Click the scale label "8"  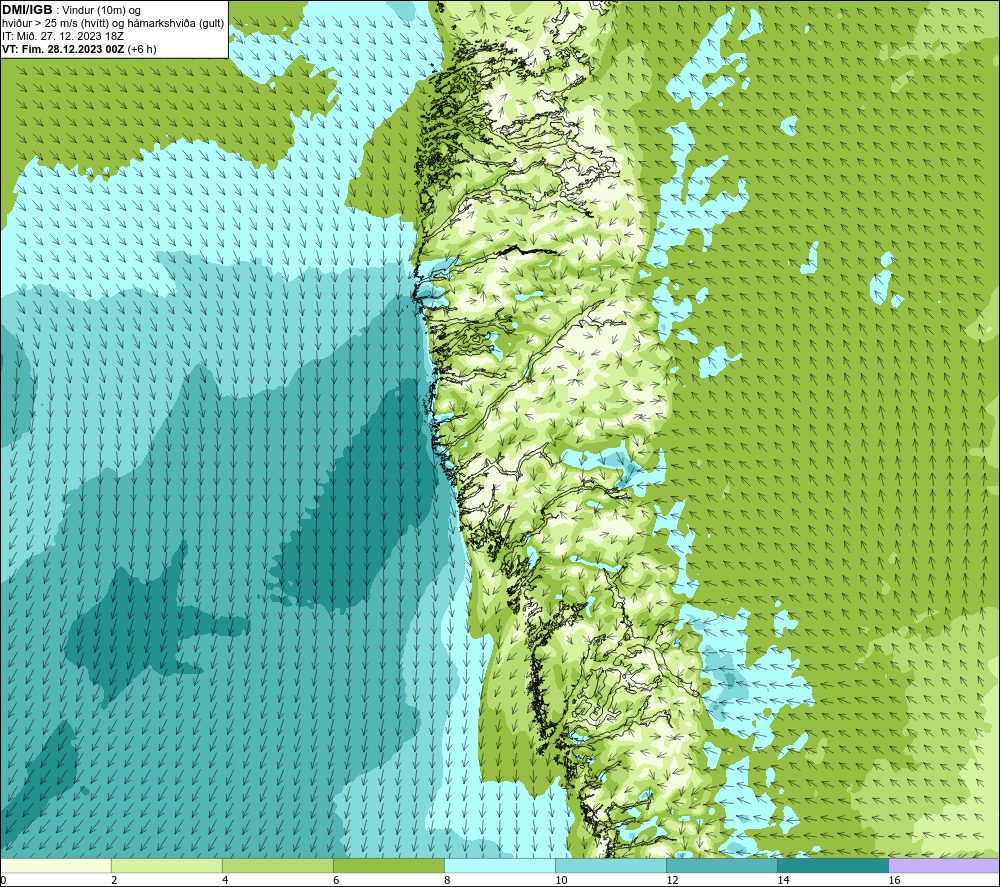pos(447,881)
